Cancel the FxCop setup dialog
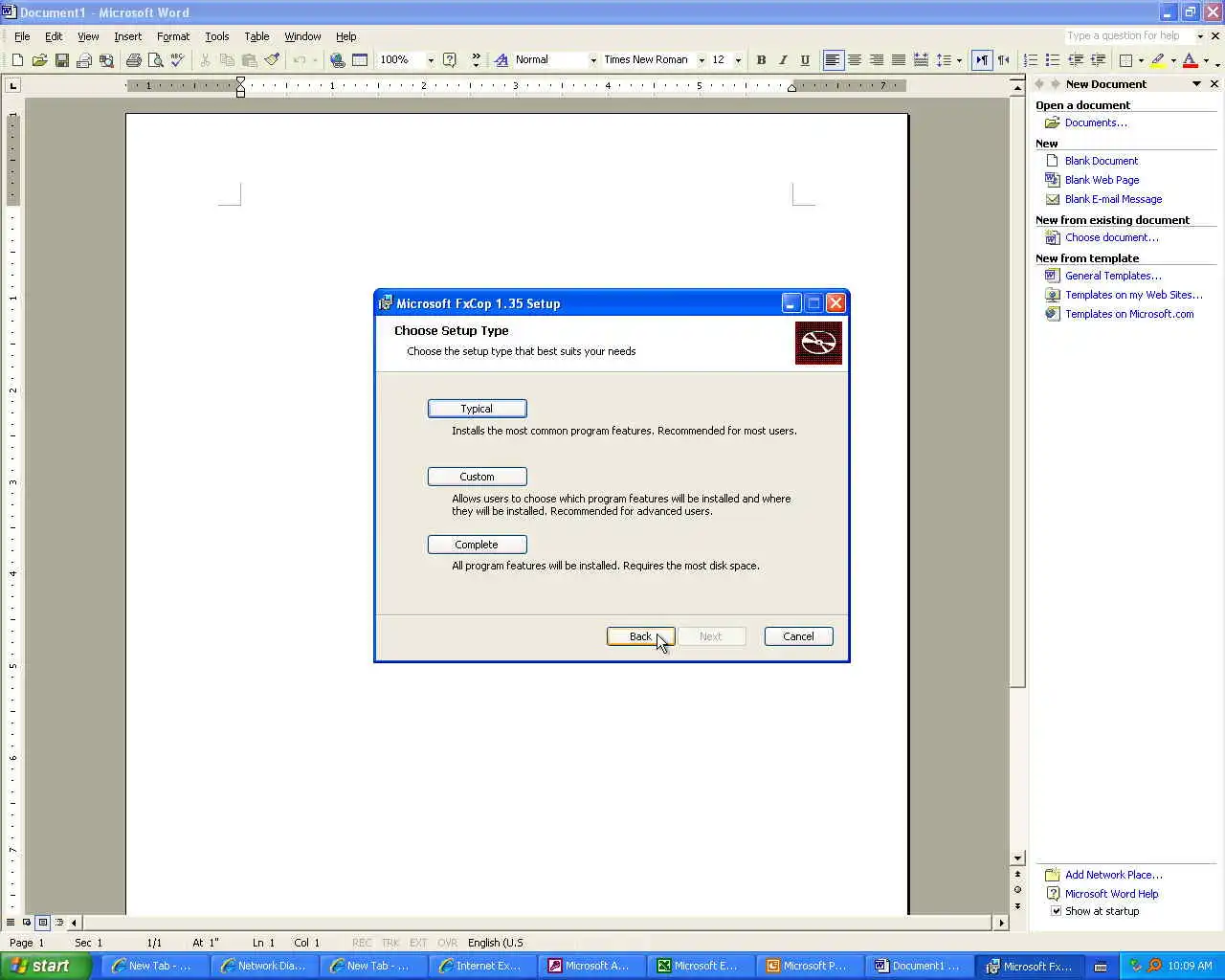Screen dimensions: 1225x980 [x=798, y=636]
